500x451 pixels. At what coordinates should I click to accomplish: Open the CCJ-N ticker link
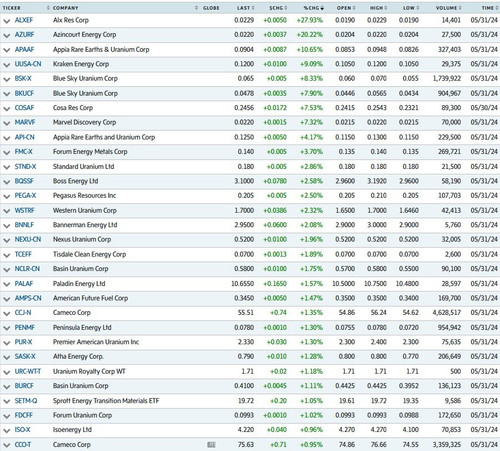tap(23, 313)
